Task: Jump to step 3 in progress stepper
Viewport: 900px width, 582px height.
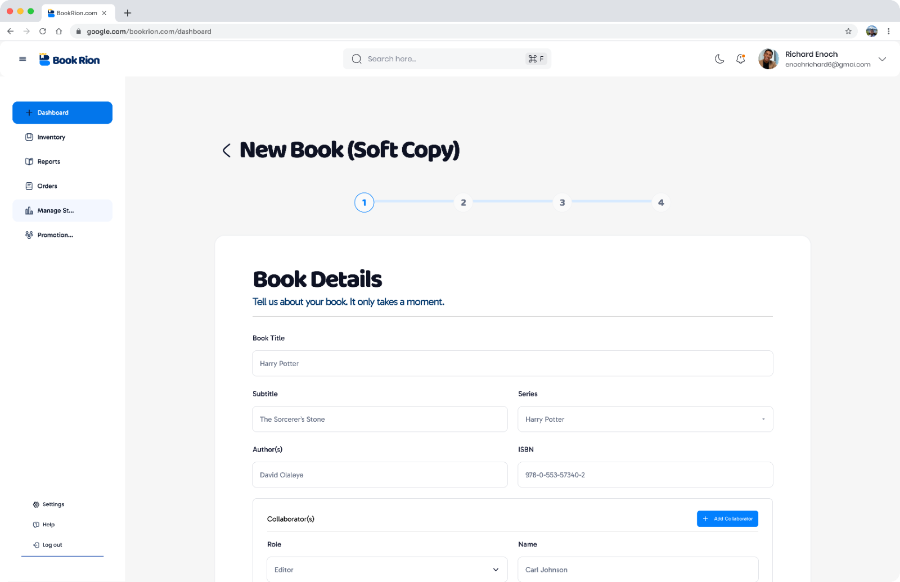Action: pos(562,203)
